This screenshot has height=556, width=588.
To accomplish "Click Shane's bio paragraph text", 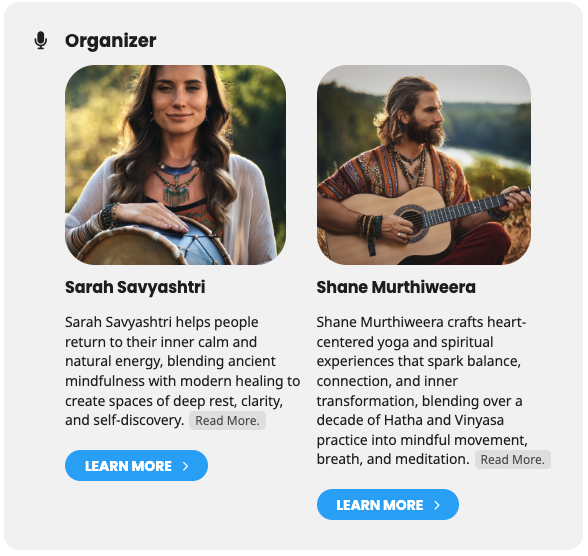I will click(x=422, y=391).
